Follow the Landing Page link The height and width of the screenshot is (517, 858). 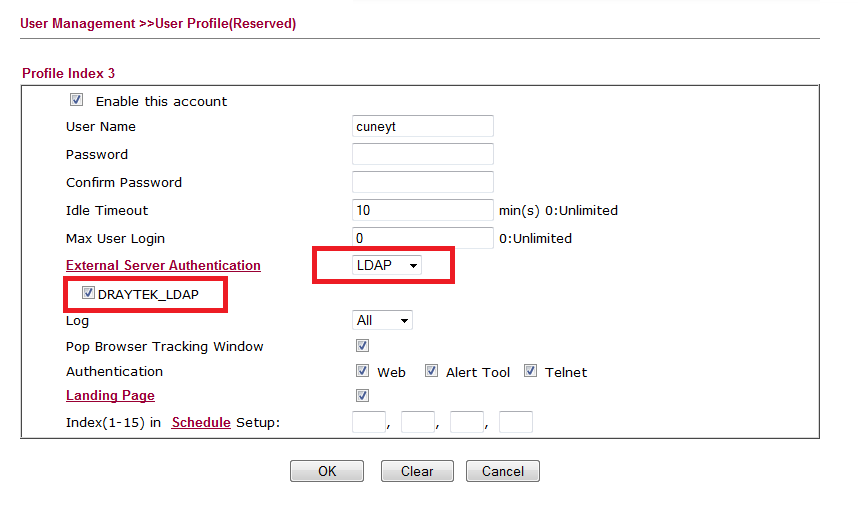(110, 395)
